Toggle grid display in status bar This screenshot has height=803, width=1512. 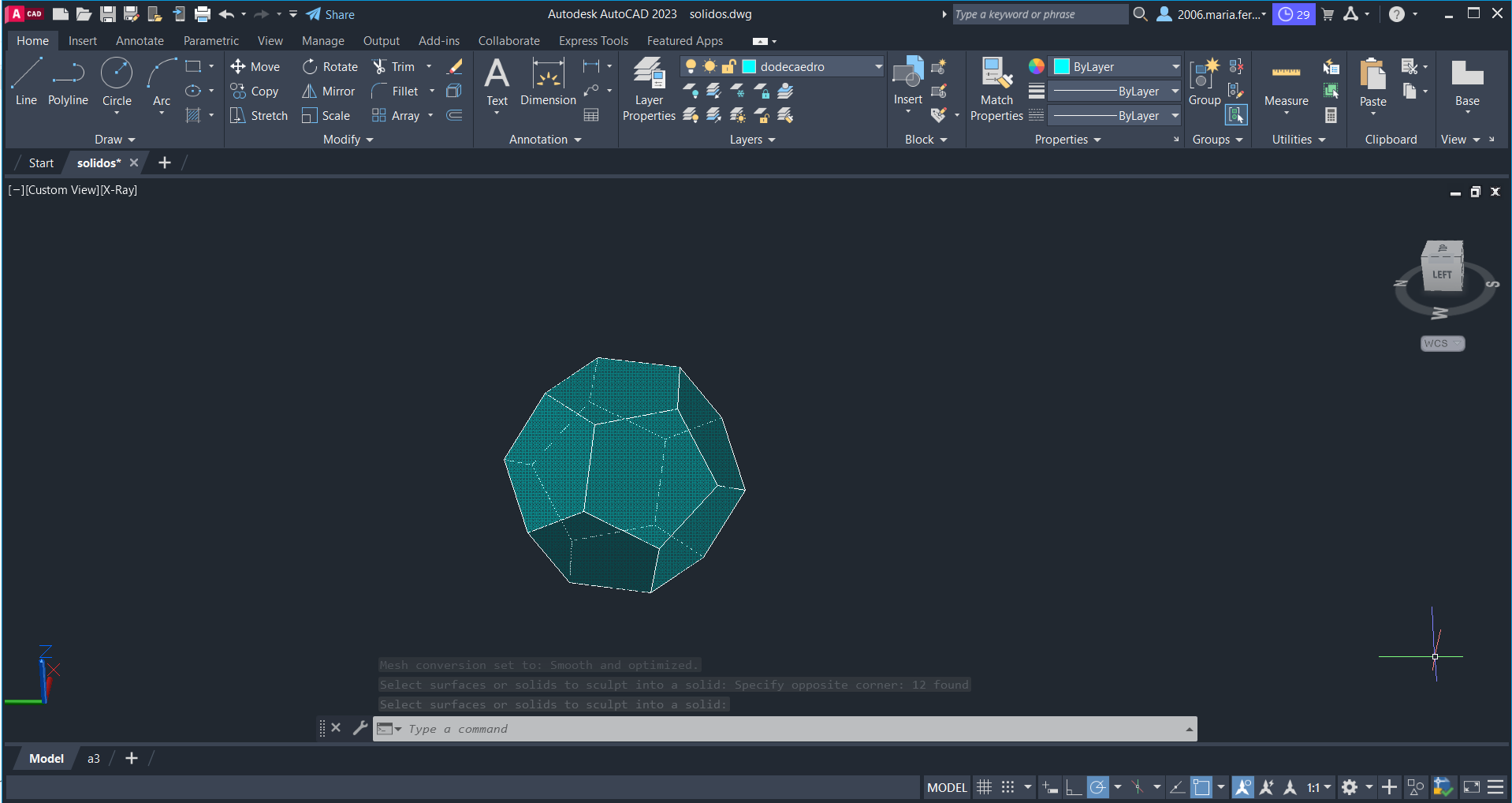point(984,787)
